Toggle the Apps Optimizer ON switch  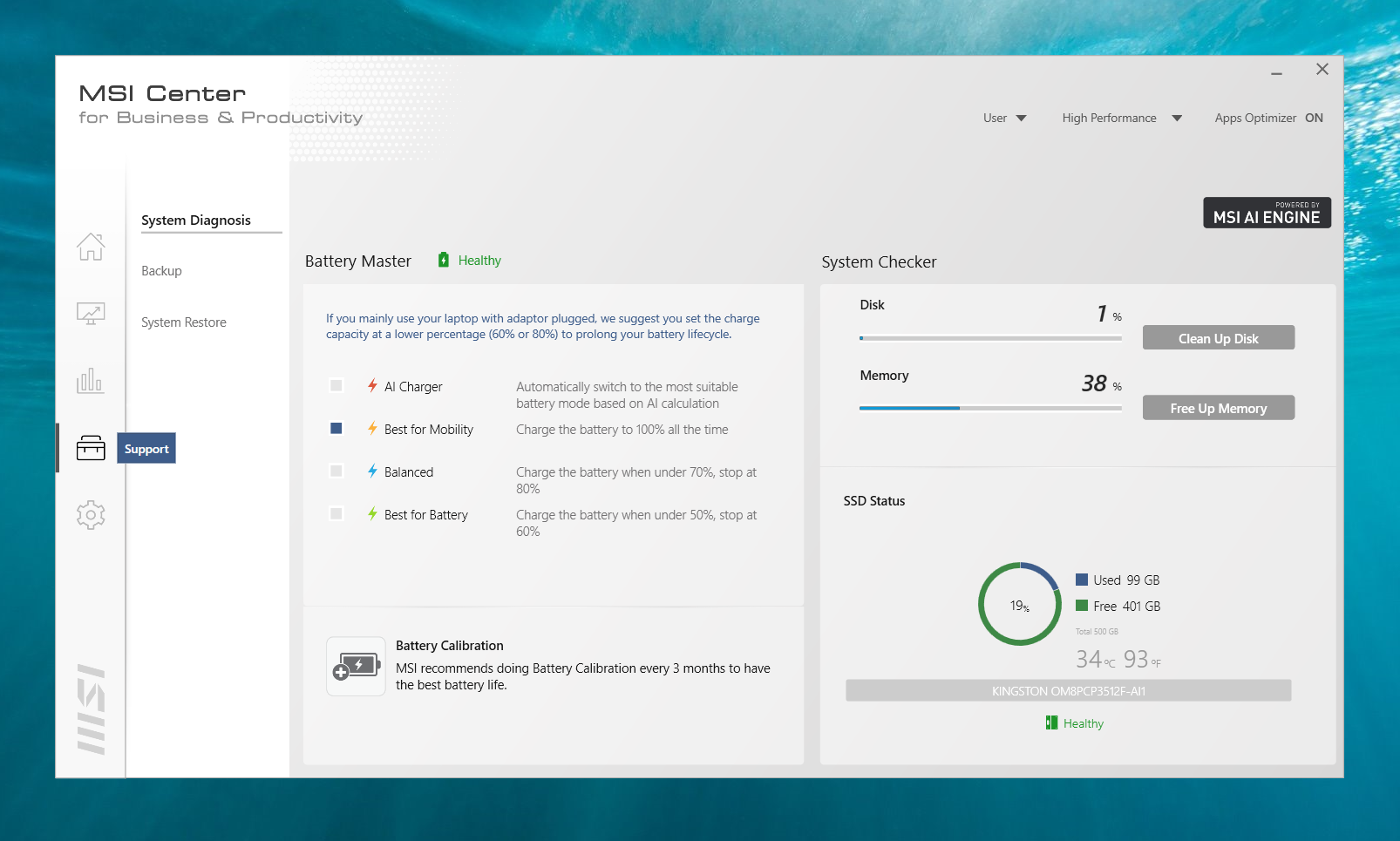(1314, 118)
